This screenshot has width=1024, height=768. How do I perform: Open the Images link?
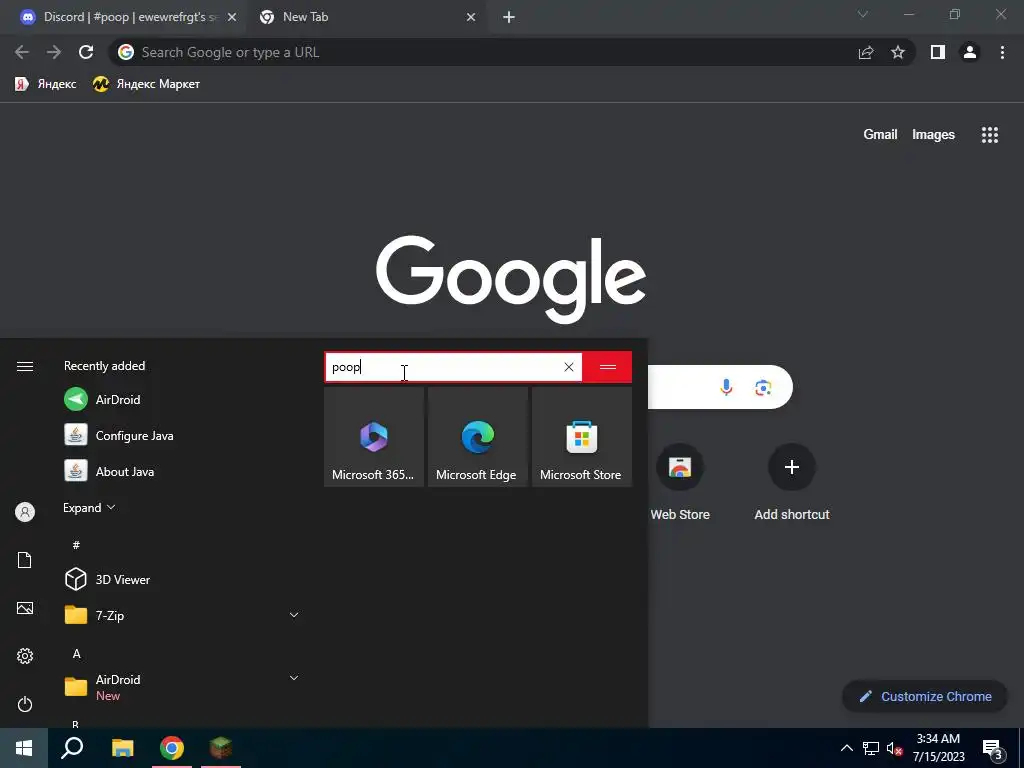[x=933, y=135]
